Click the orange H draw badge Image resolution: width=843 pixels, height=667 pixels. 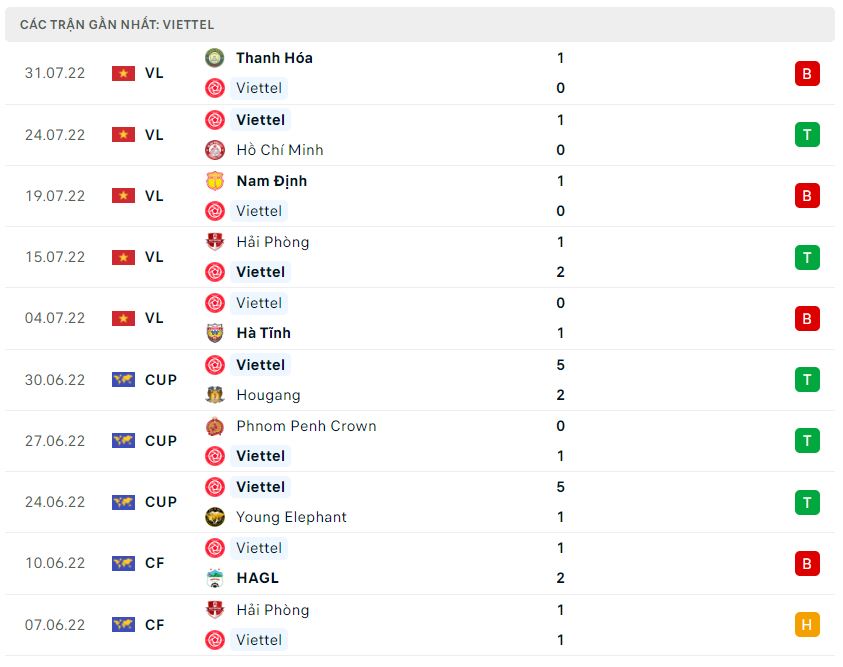(x=807, y=625)
